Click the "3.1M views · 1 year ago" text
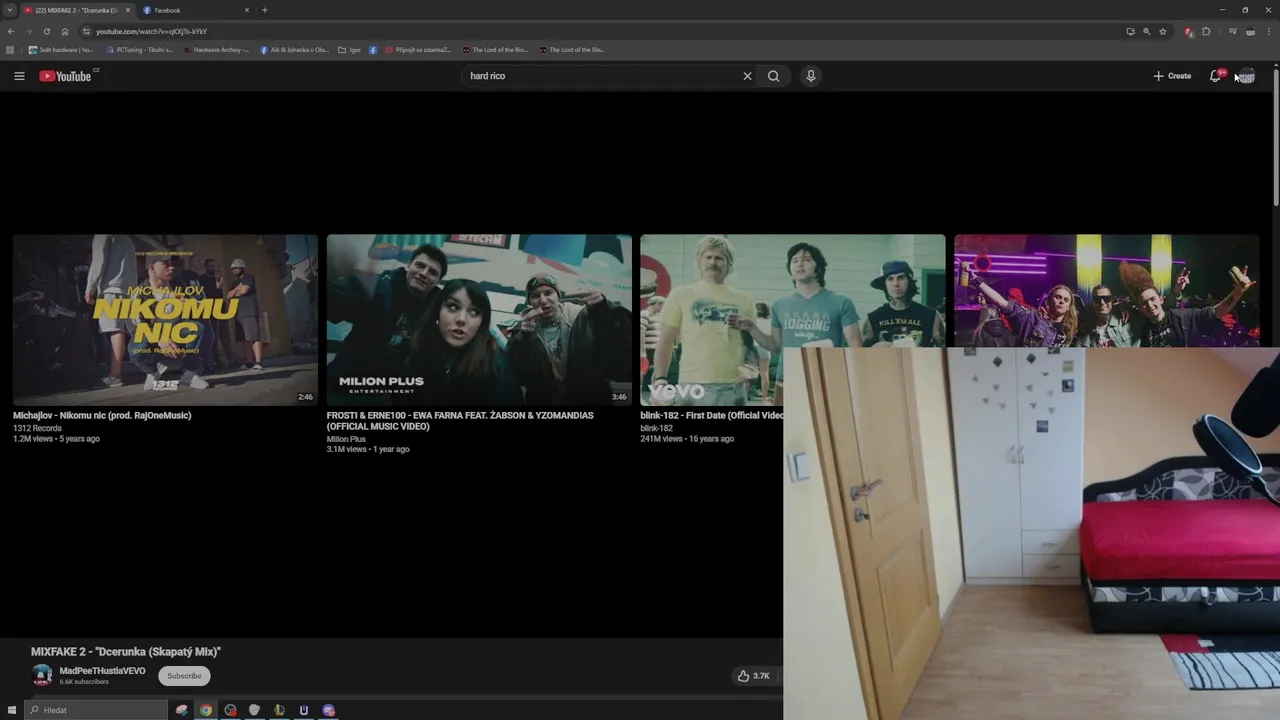This screenshot has height=720, width=1280. point(368,449)
